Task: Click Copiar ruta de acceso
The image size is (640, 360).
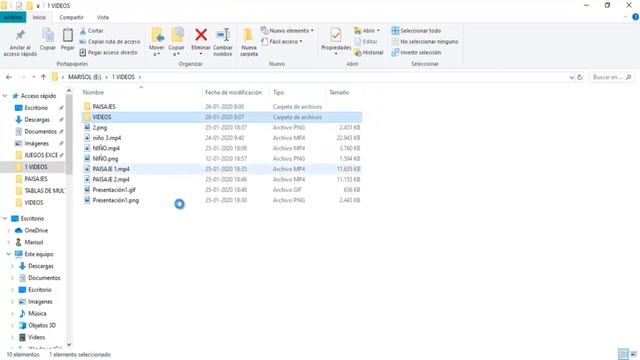Action: (x=110, y=42)
